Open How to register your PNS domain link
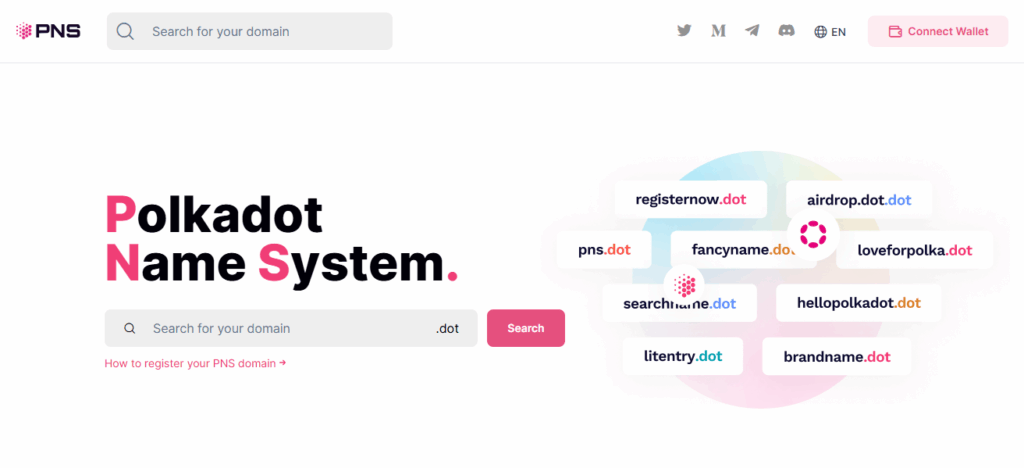 [195, 364]
